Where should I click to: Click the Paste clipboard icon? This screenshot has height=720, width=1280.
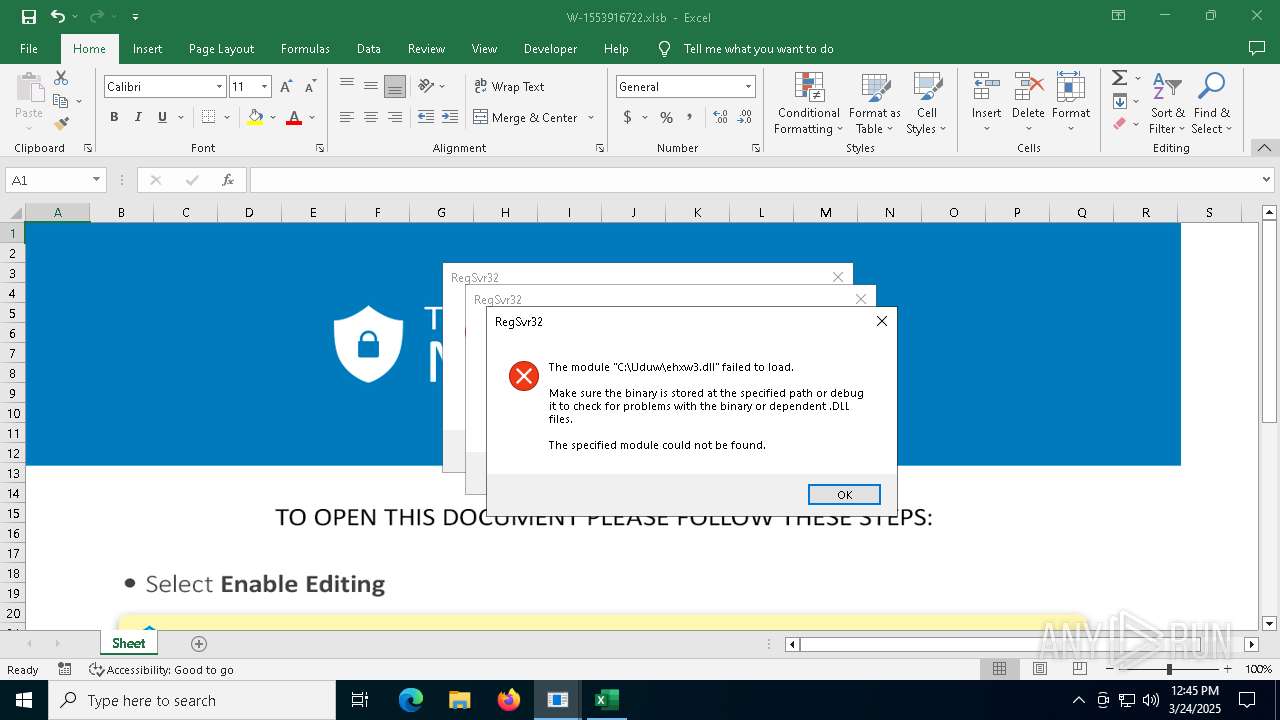coord(29,88)
